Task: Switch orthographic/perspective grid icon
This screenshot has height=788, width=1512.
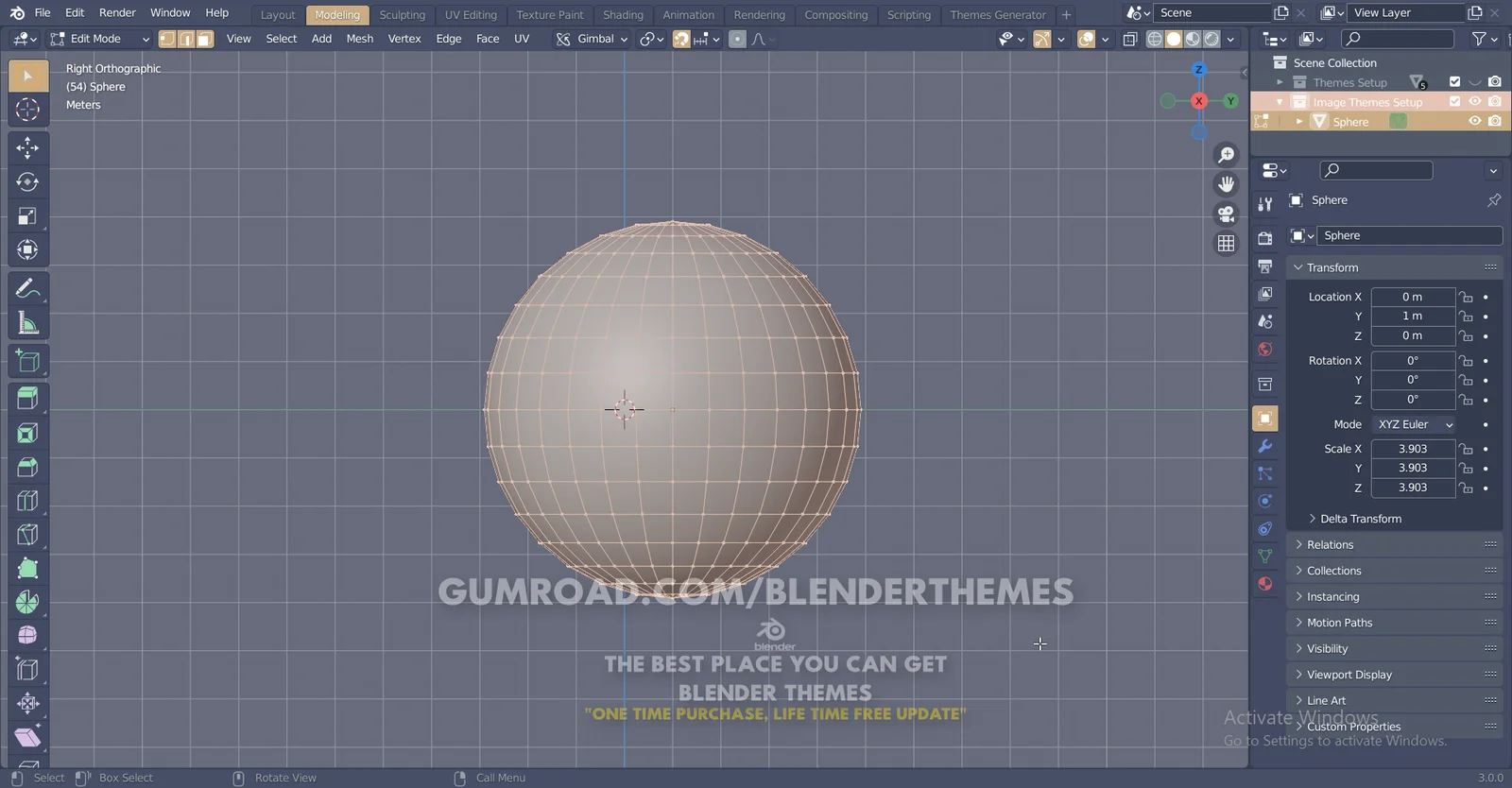Action: pyautogui.click(x=1226, y=243)
